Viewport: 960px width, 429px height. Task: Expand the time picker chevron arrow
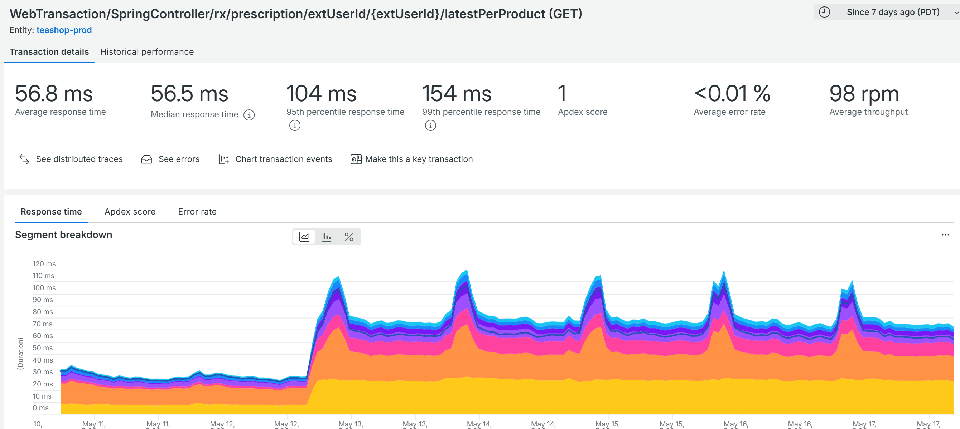[x=956, y=12]
